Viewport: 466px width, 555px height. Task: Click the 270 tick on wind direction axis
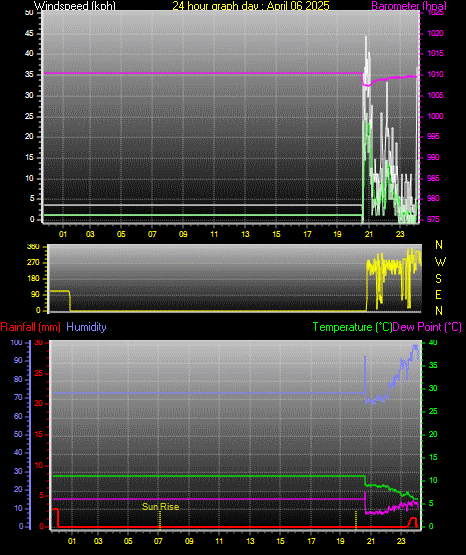[33, 263]
